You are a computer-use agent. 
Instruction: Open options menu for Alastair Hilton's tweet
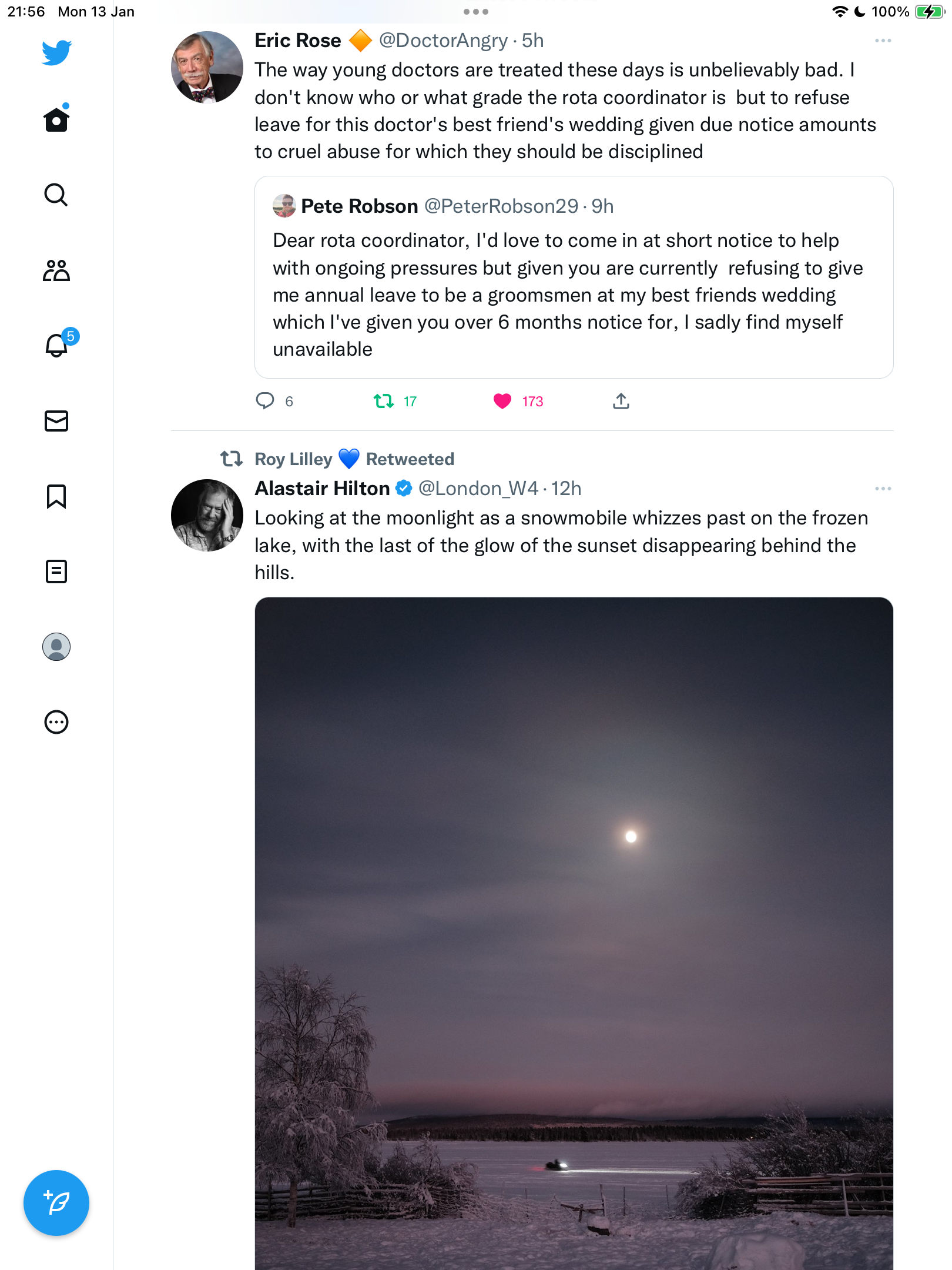coord(883,489)
